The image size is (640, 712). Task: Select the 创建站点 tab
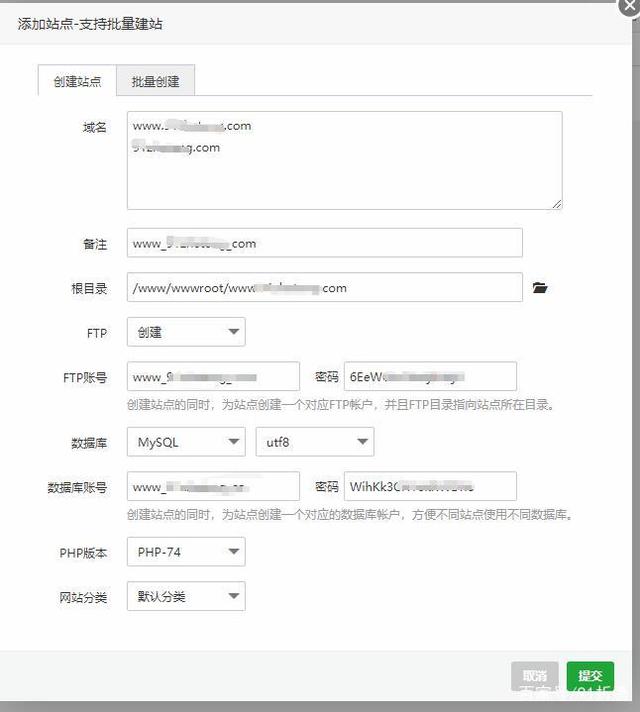(x=77, y=81)
